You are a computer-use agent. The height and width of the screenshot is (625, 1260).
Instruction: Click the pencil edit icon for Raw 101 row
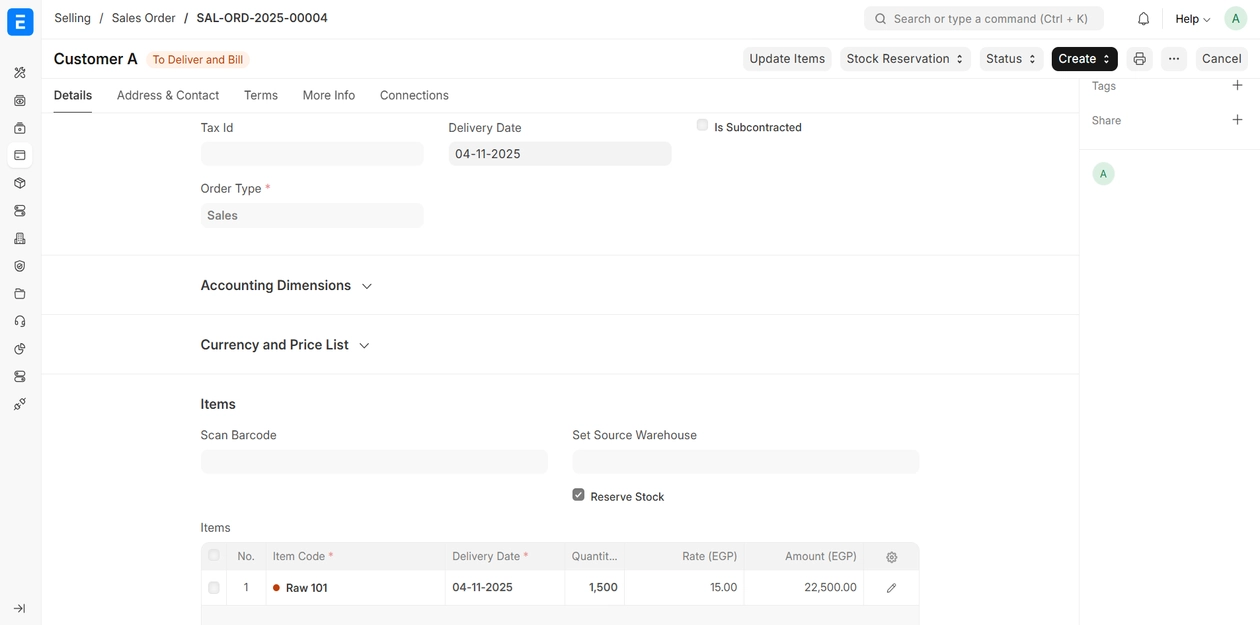891,588
